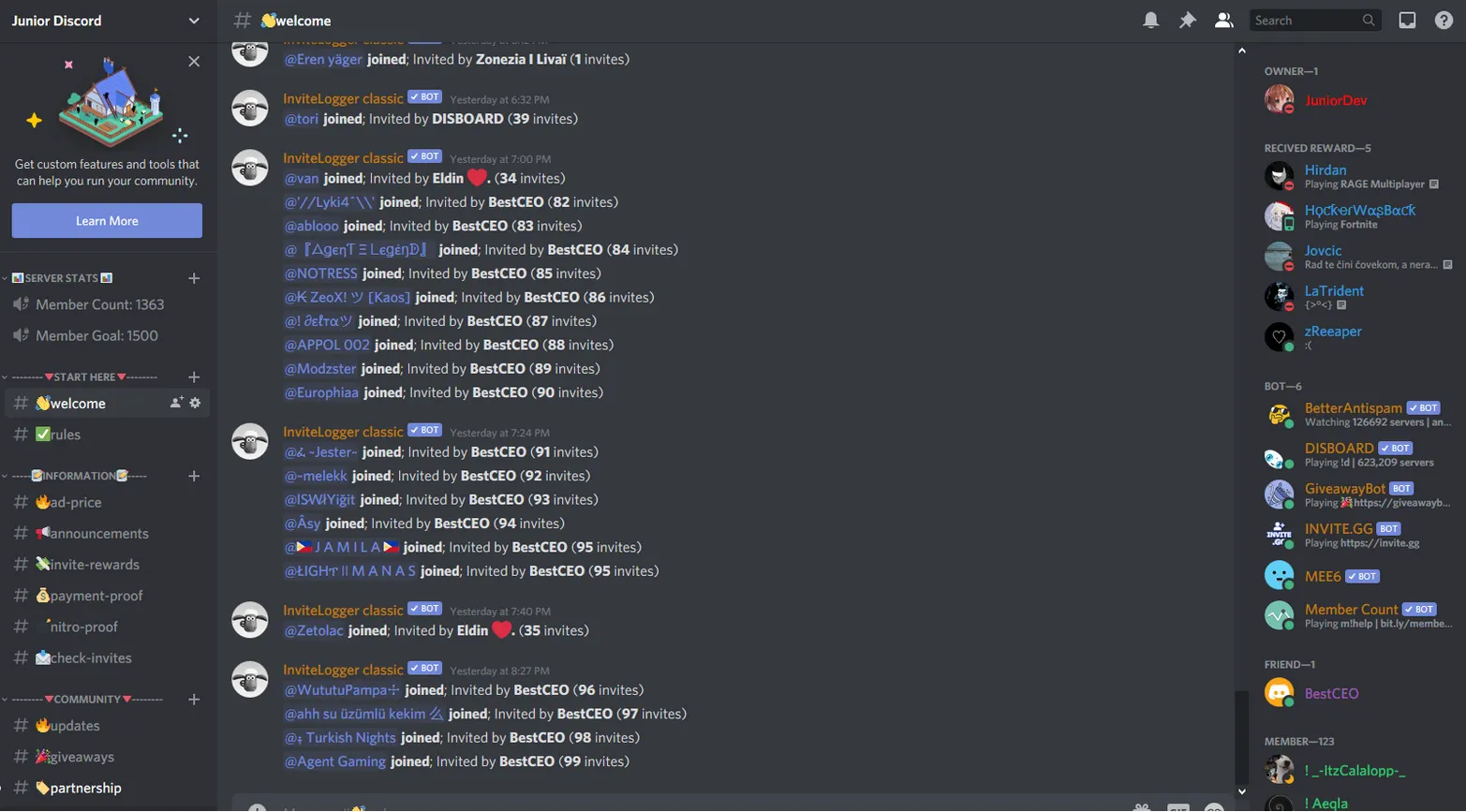Click the Learn More button
Image resolution: width=1466 pixels, height=812 pixels.
(107, 221)
